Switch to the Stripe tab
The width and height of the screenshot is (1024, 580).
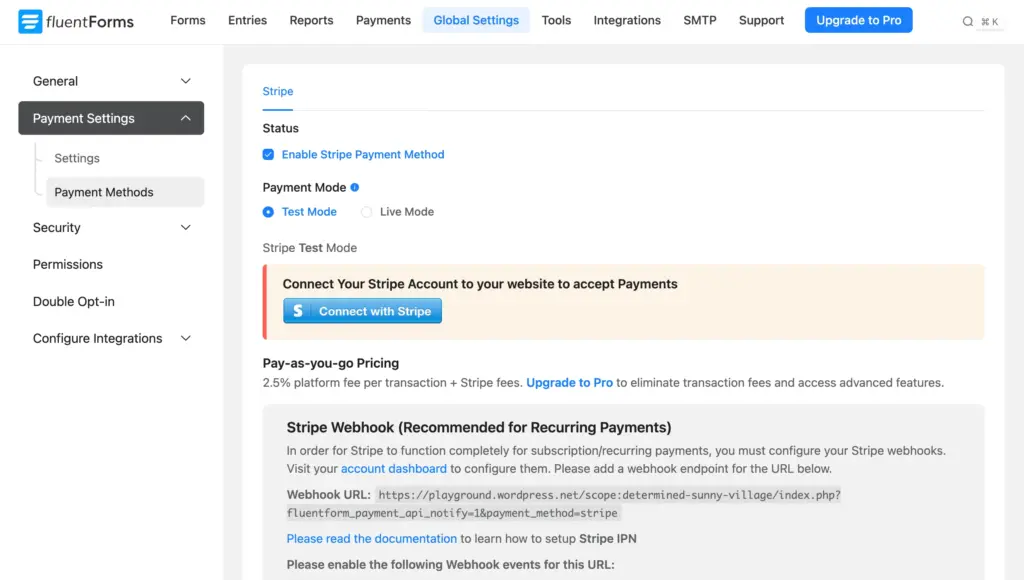click(x=277, y=91)
